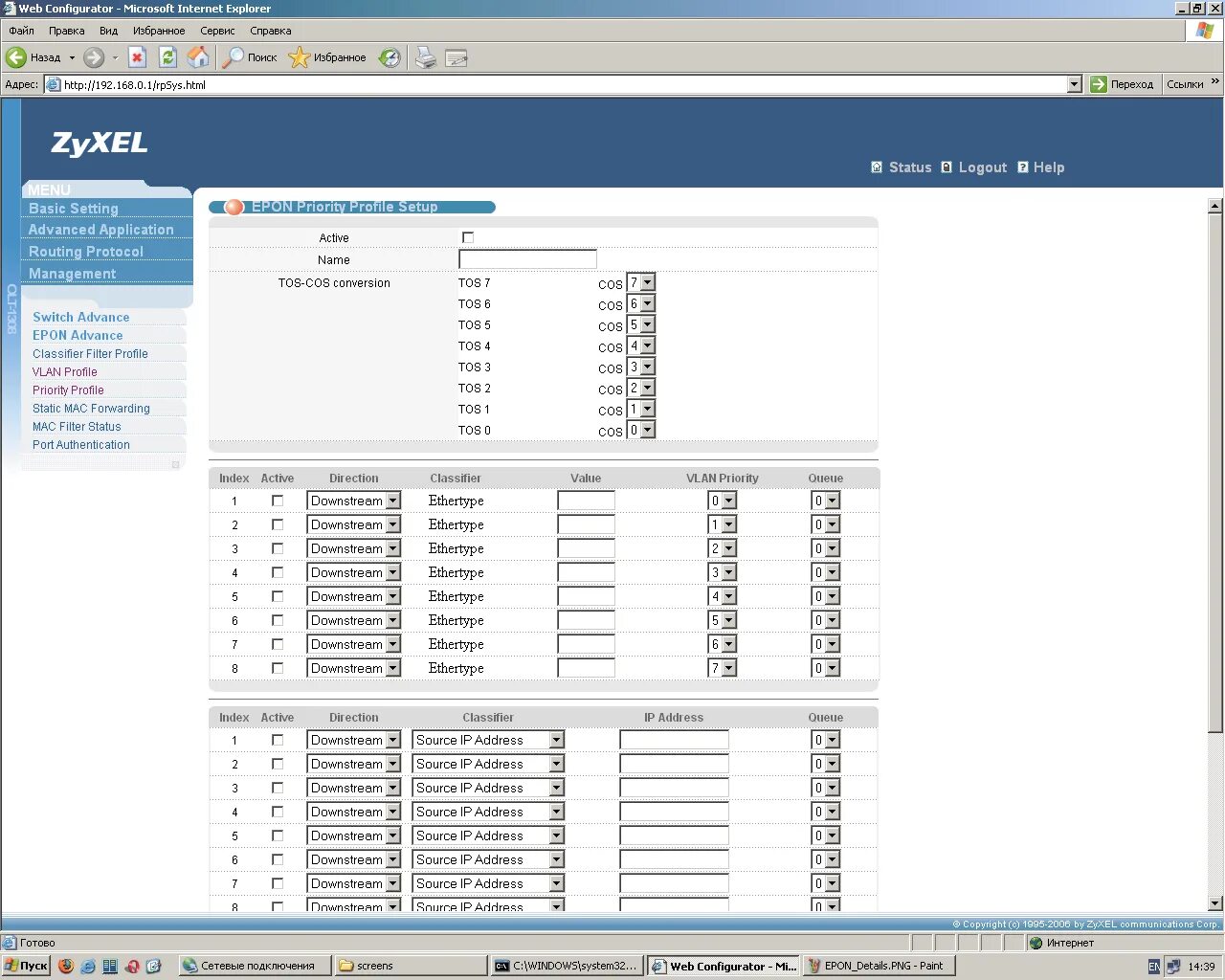
Task: Click the Start (Пуск) button
Action: point(26,966)
